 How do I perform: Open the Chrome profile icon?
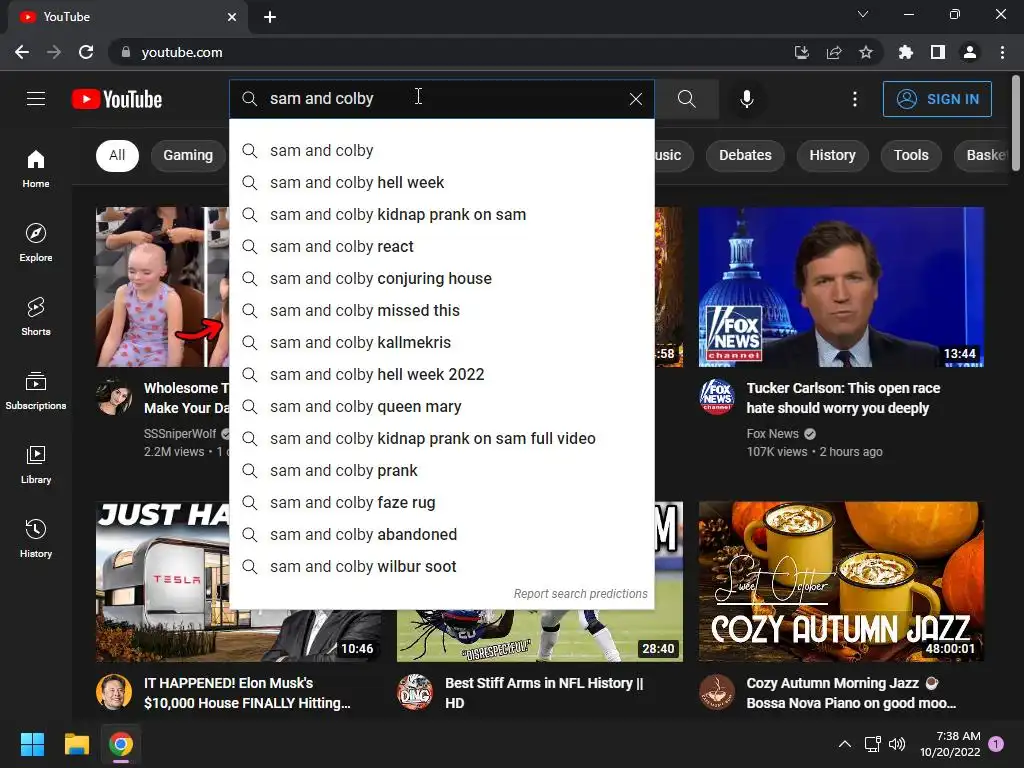tap(970, 52)
